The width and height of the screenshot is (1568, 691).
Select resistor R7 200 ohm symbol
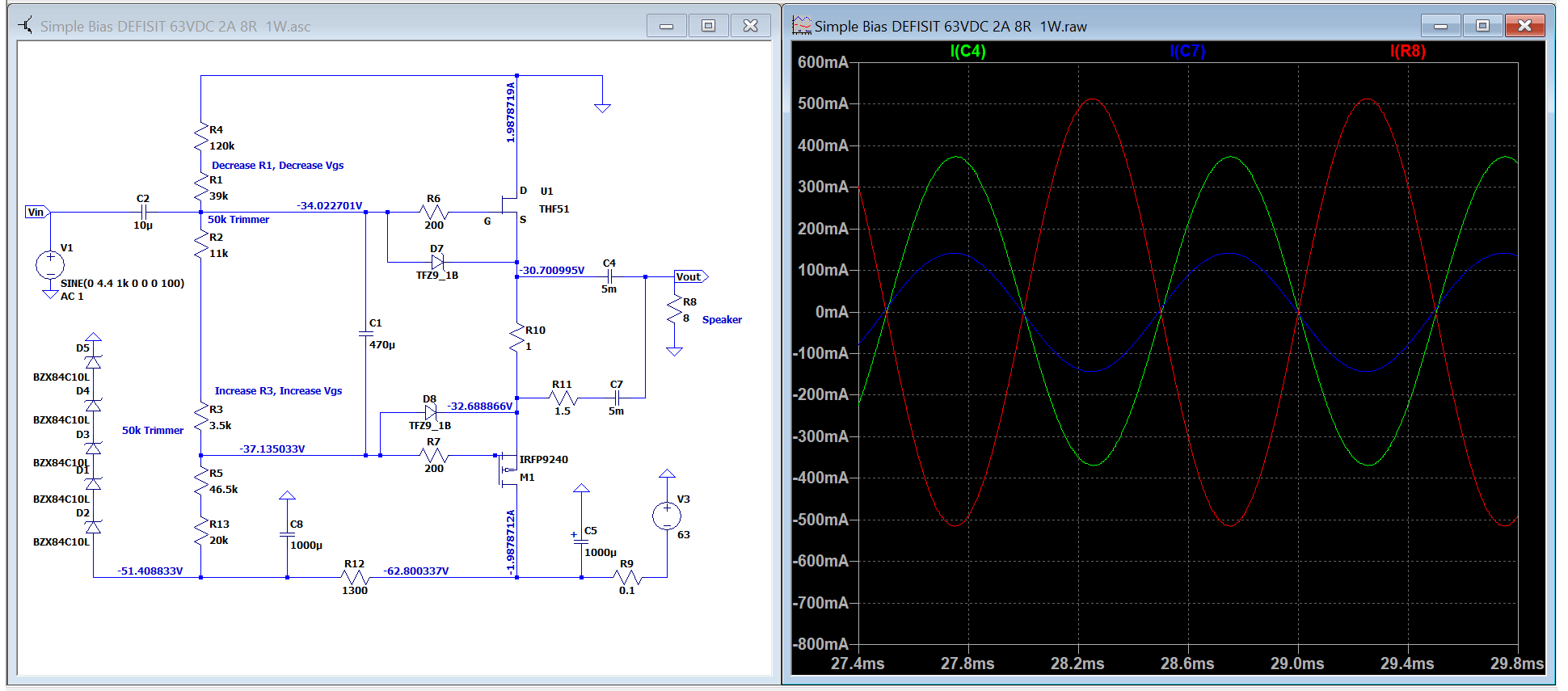click(x=433, y=456)
